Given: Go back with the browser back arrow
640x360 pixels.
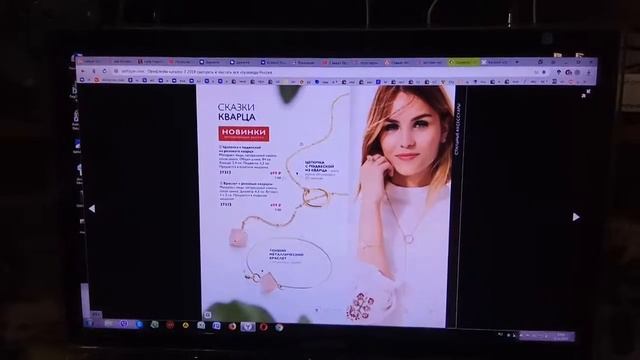Looking at the screenshot, I should click(x=83, y=71).
